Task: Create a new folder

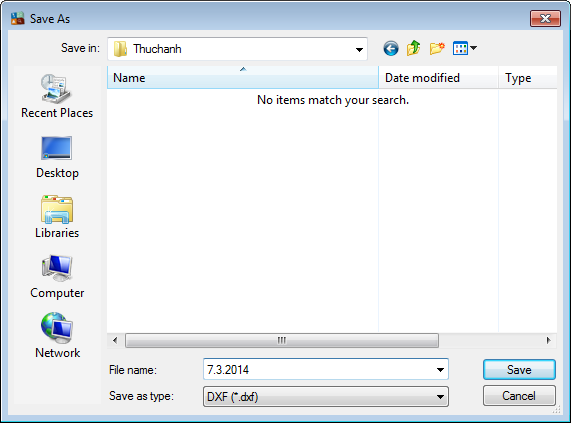Action: 437,48
